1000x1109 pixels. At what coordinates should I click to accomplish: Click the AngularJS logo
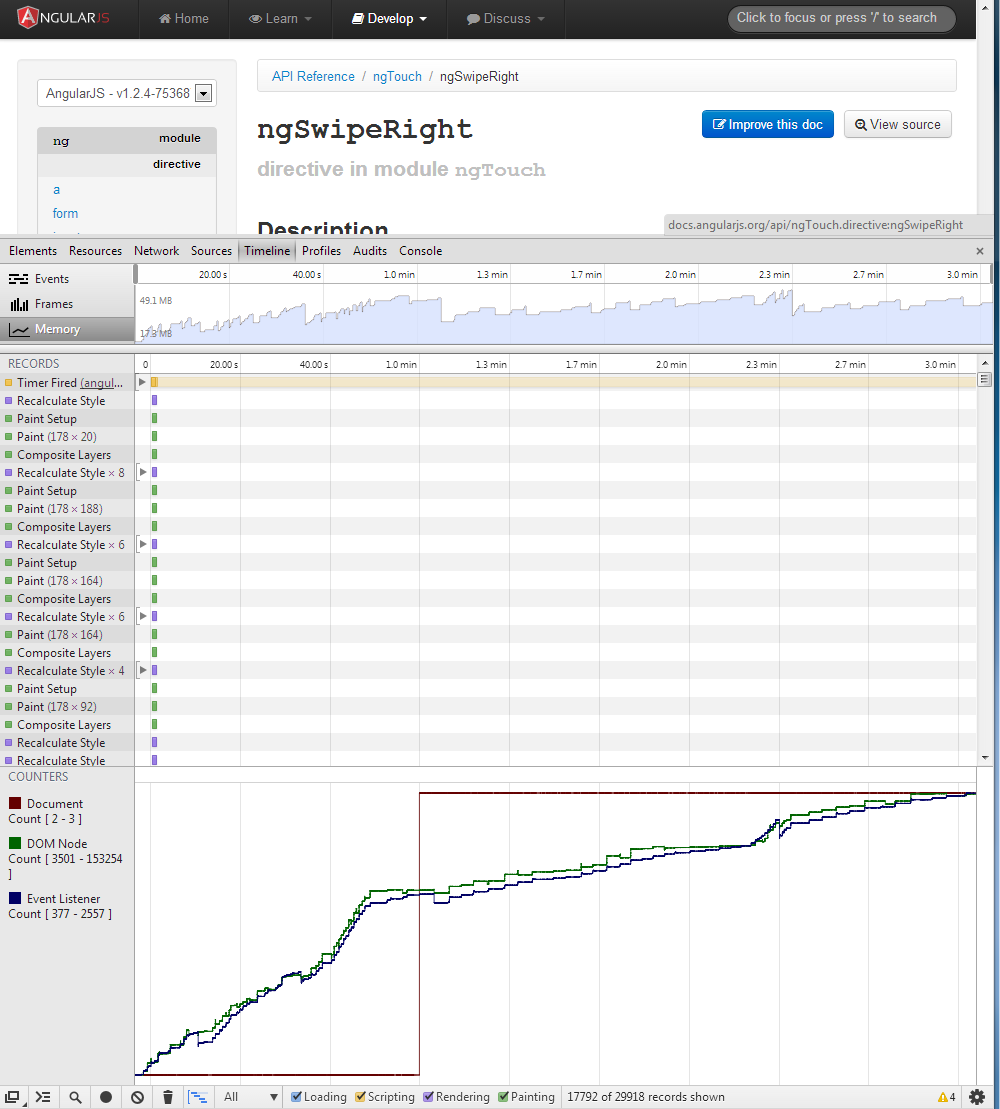coord(63,18)
